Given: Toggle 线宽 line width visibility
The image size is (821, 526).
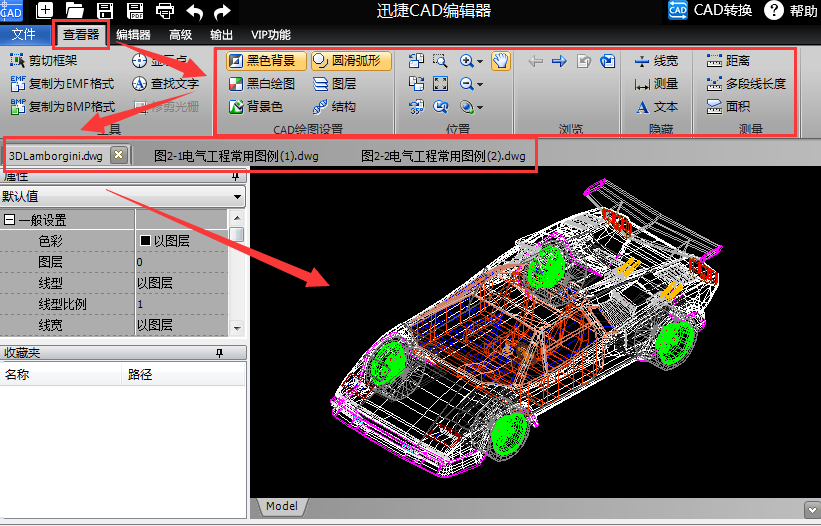Looking at the screenshot, I should point(656,61).
